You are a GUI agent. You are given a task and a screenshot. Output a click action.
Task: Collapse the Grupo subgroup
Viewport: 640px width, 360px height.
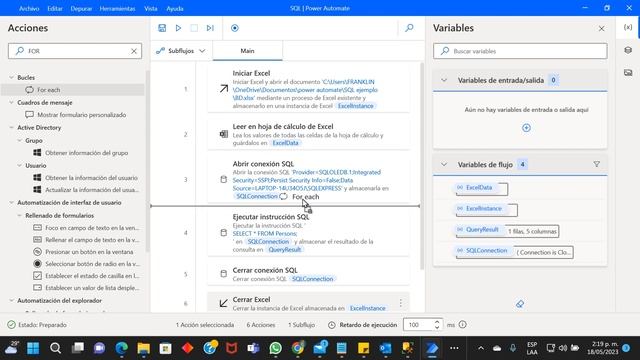pyautogui.click(x=20, y=140)
